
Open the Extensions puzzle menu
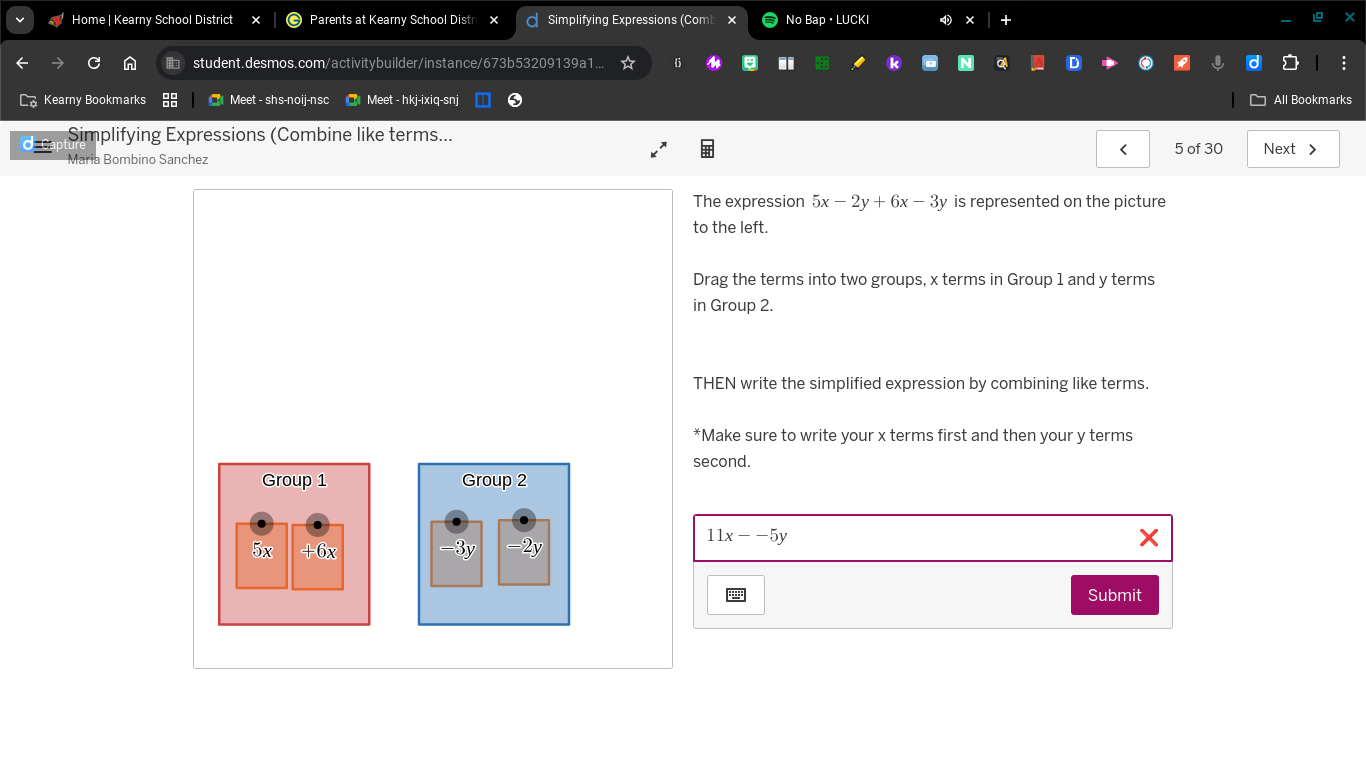point(1290,63)
